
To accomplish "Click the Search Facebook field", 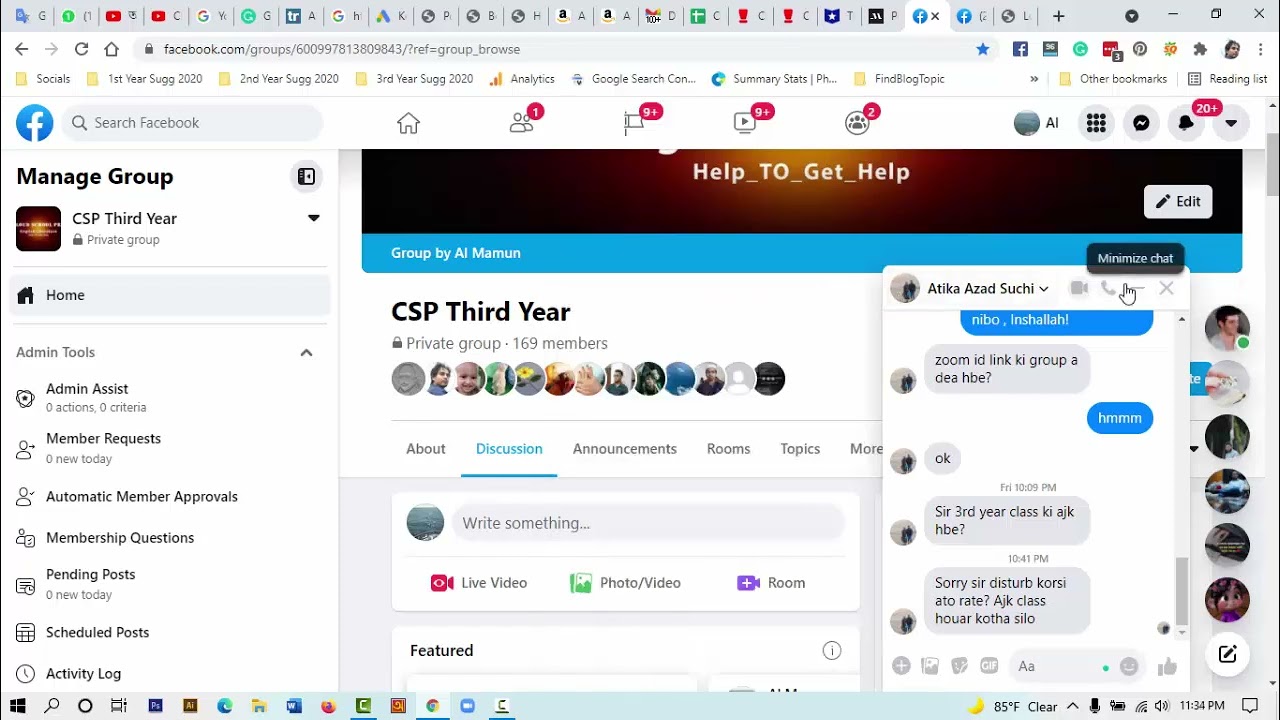I will (192, 123).
